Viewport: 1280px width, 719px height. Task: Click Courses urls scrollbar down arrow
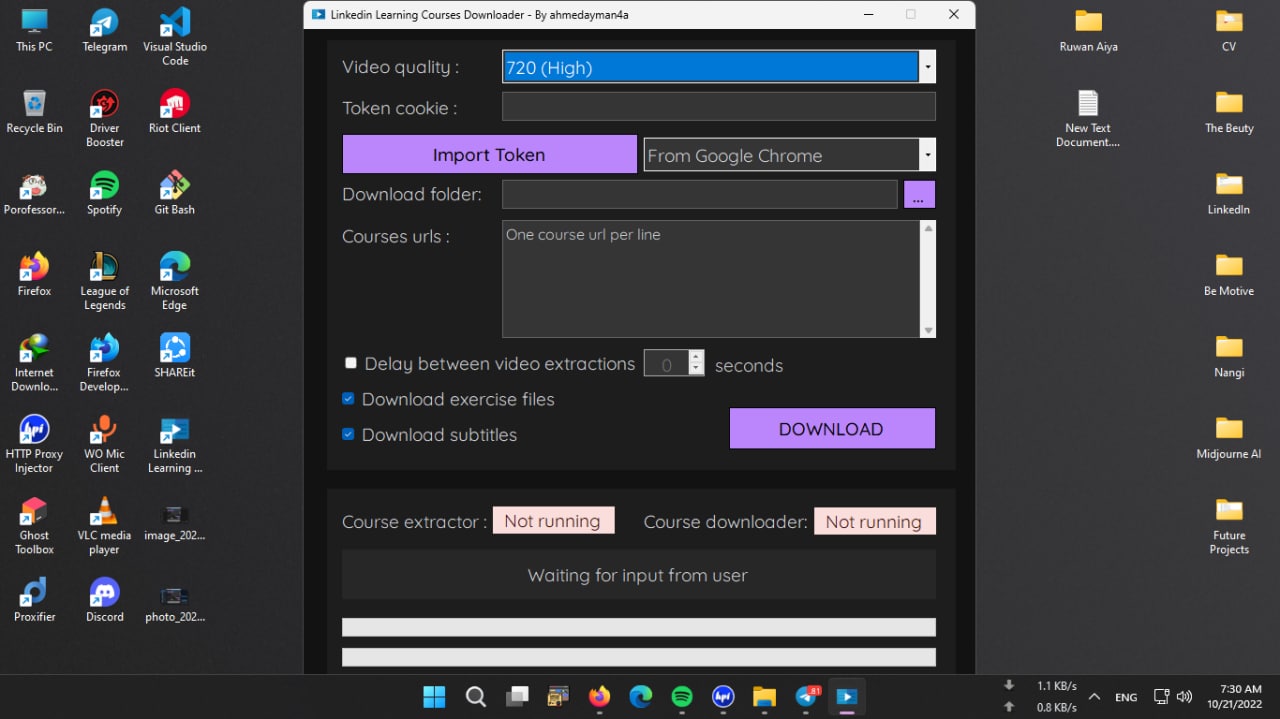[x=928, y=330]
